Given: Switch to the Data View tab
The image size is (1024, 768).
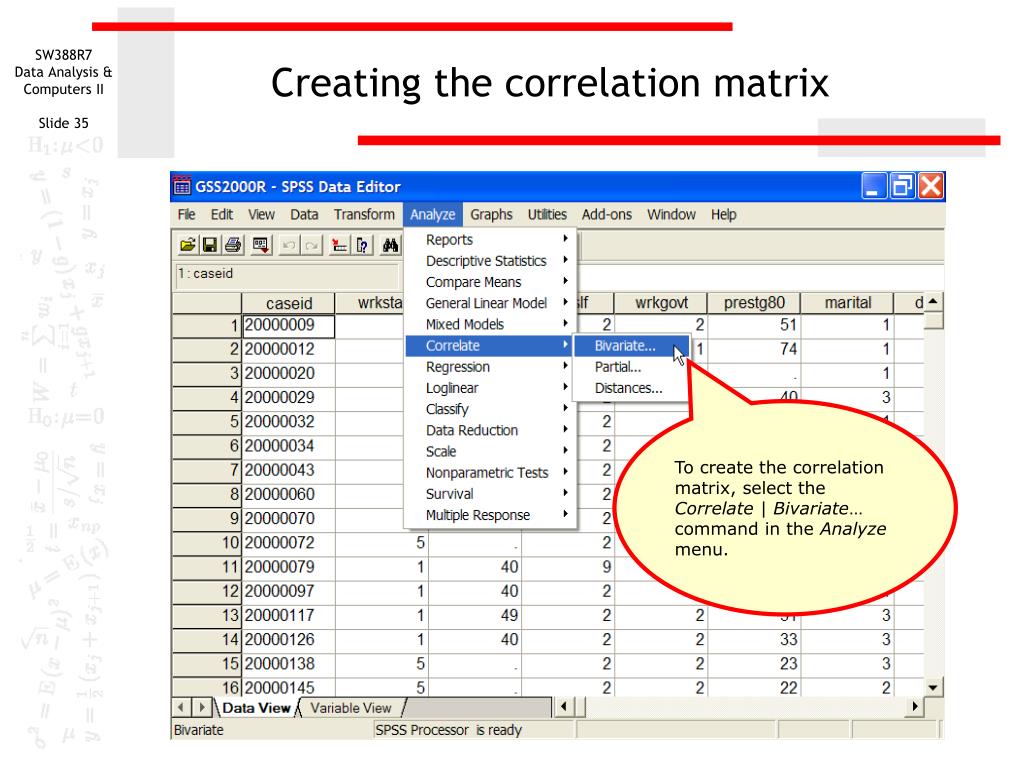Looking at the screenshot, I should click(x=256, y=708).
